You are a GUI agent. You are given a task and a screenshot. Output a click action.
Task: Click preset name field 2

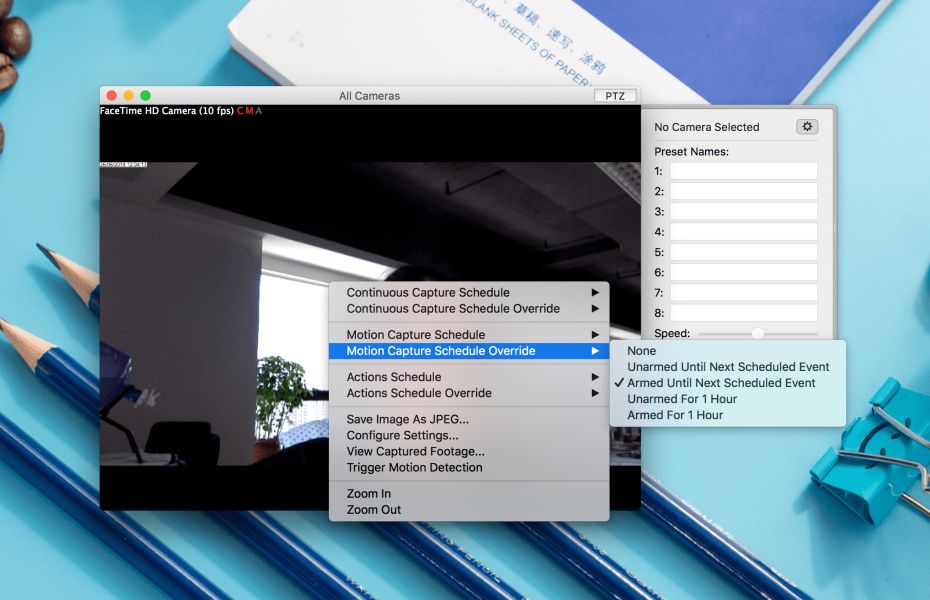pyautogui.click(x=744, y=191)
